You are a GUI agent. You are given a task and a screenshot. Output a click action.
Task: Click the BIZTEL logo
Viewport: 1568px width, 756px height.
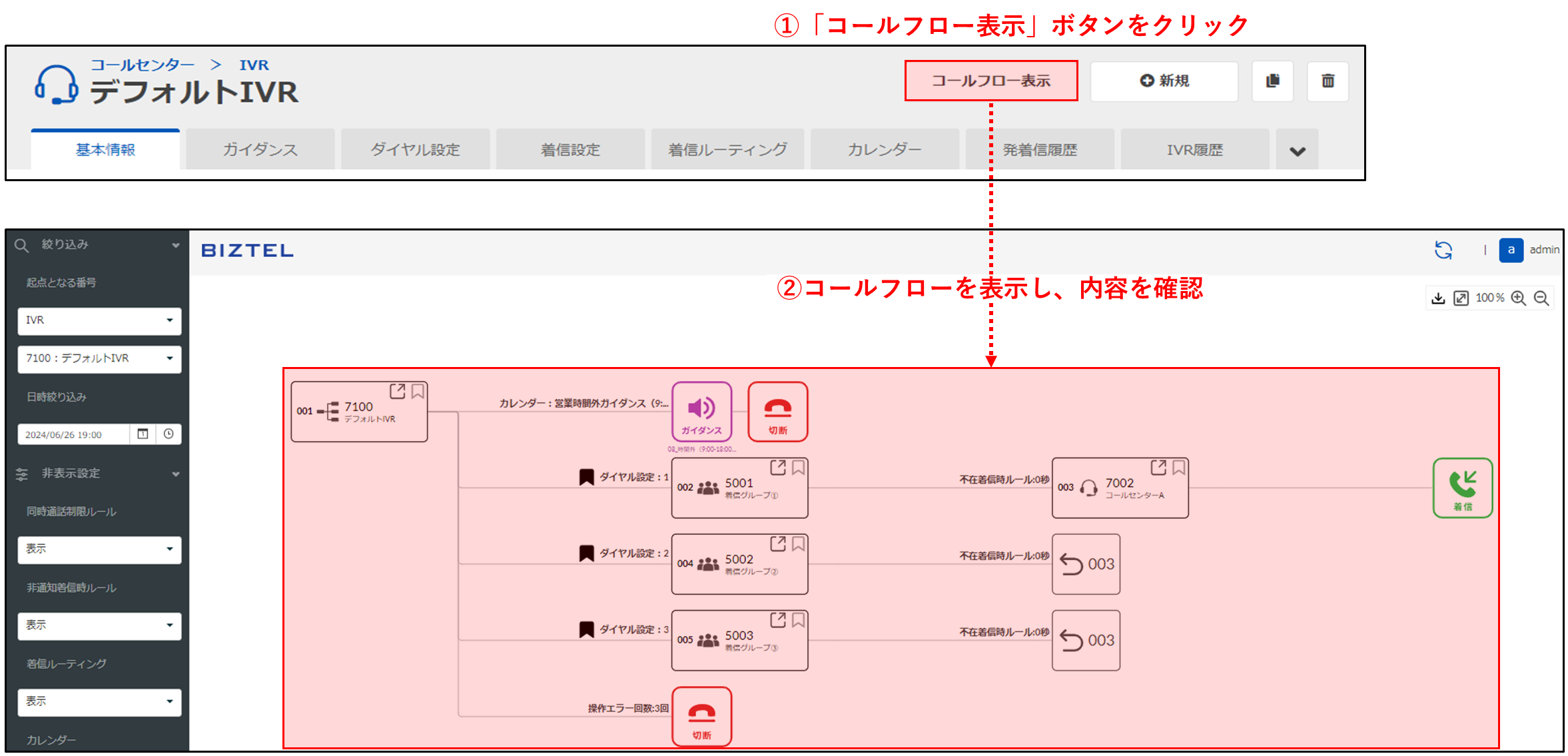[x=247, y=250]
